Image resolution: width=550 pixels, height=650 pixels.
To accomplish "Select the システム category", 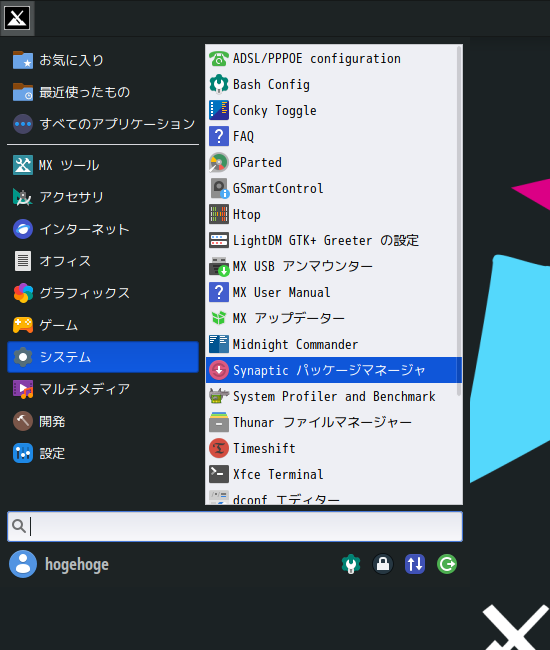I will tap(103, 357).
